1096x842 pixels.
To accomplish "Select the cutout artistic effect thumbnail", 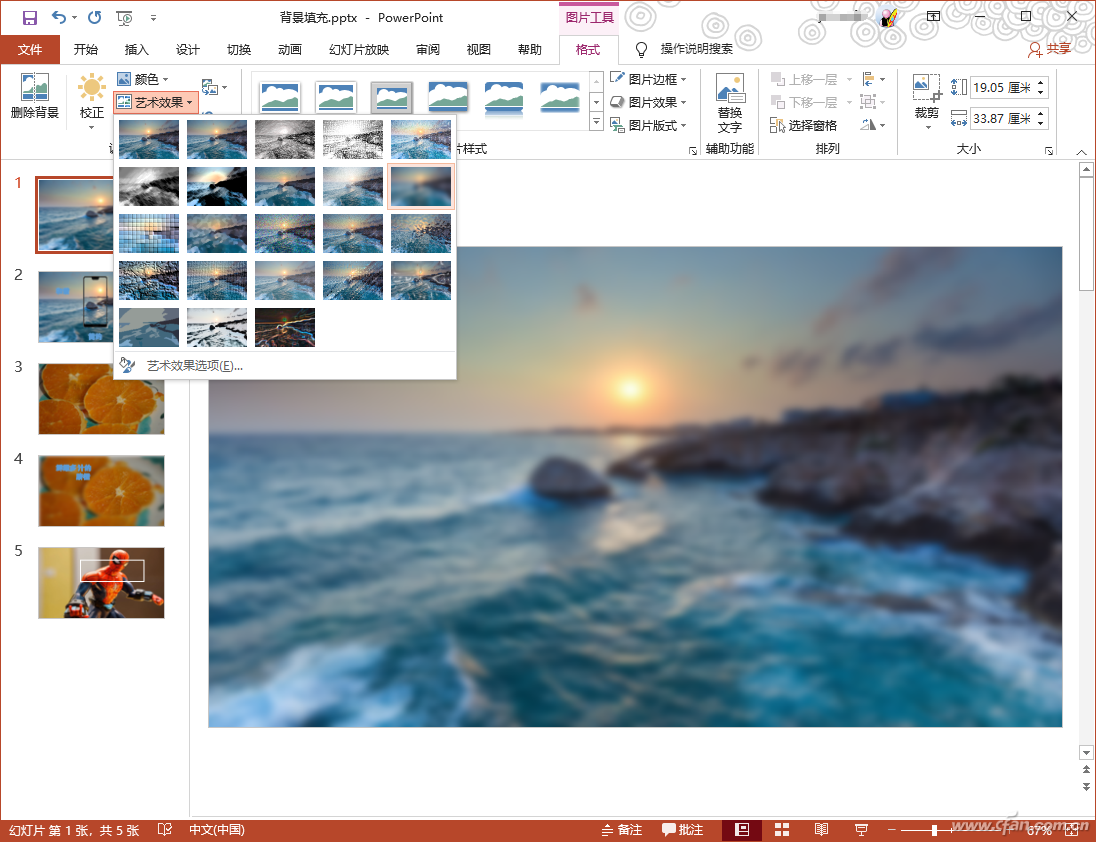I will pyautogui.click(x=149, y=327).
